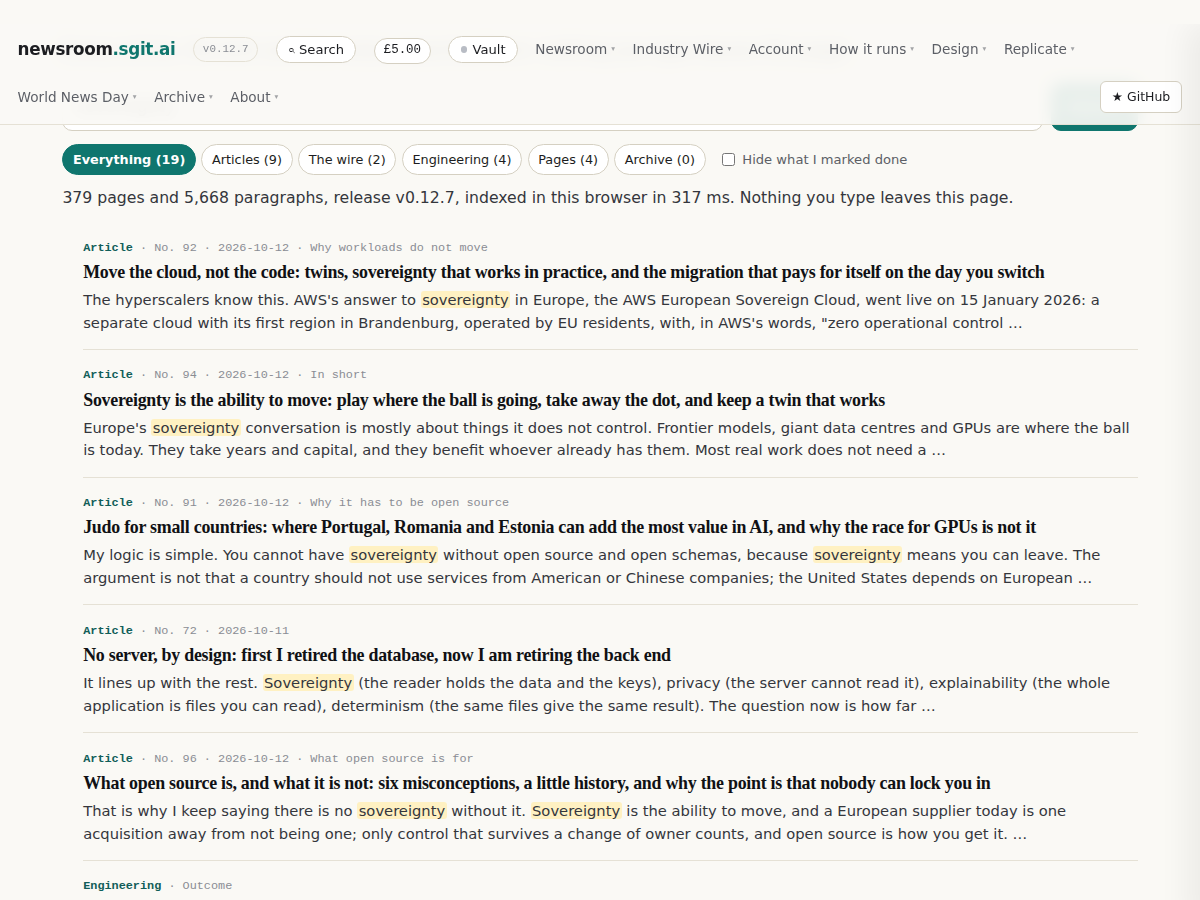Screen dimensions: 1200x900
Task: Filter by Pages (4)
Action: coord(568,160)
